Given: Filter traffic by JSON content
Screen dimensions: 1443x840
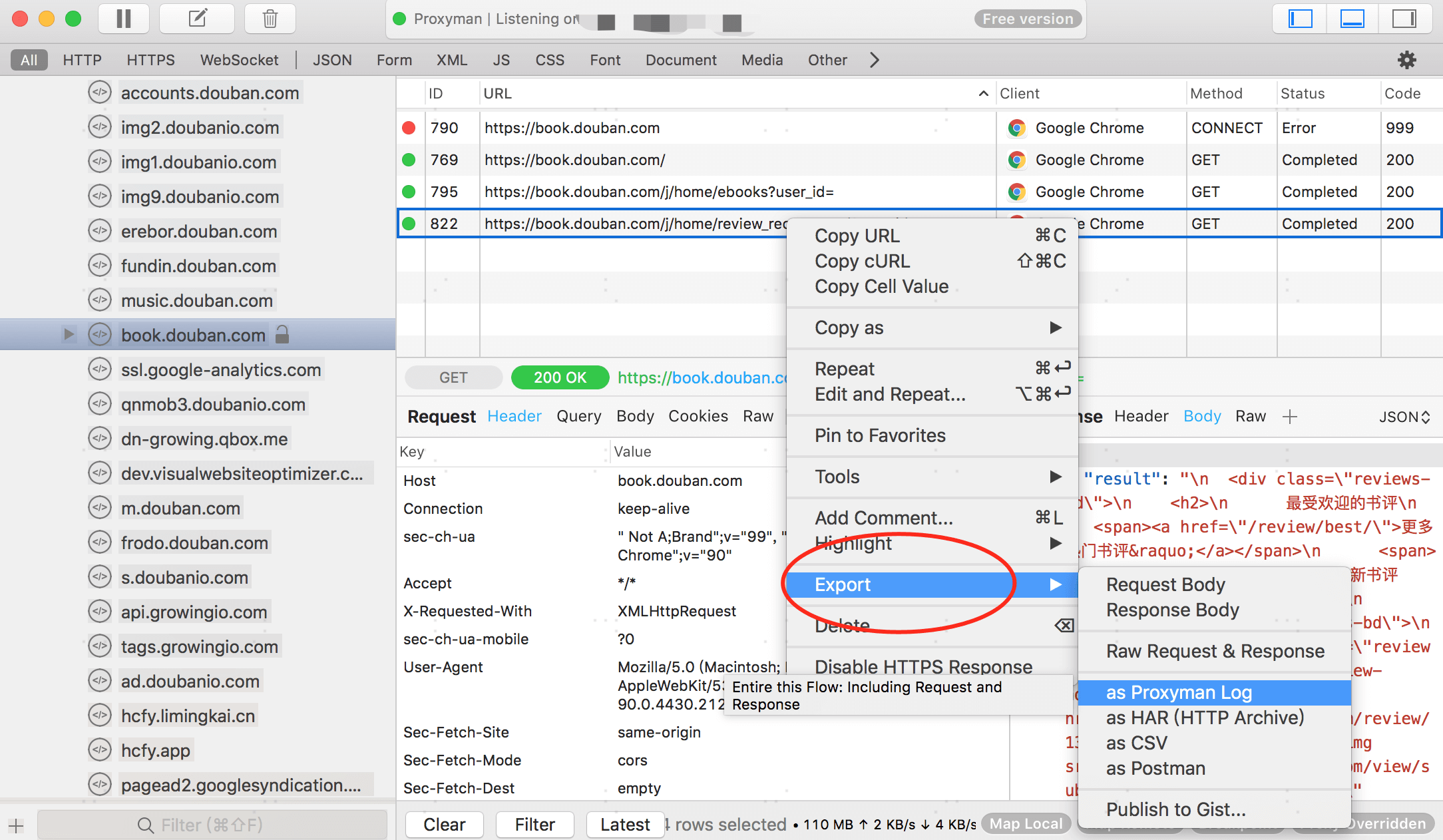Looking at the screenshot, I should [332, 60].
